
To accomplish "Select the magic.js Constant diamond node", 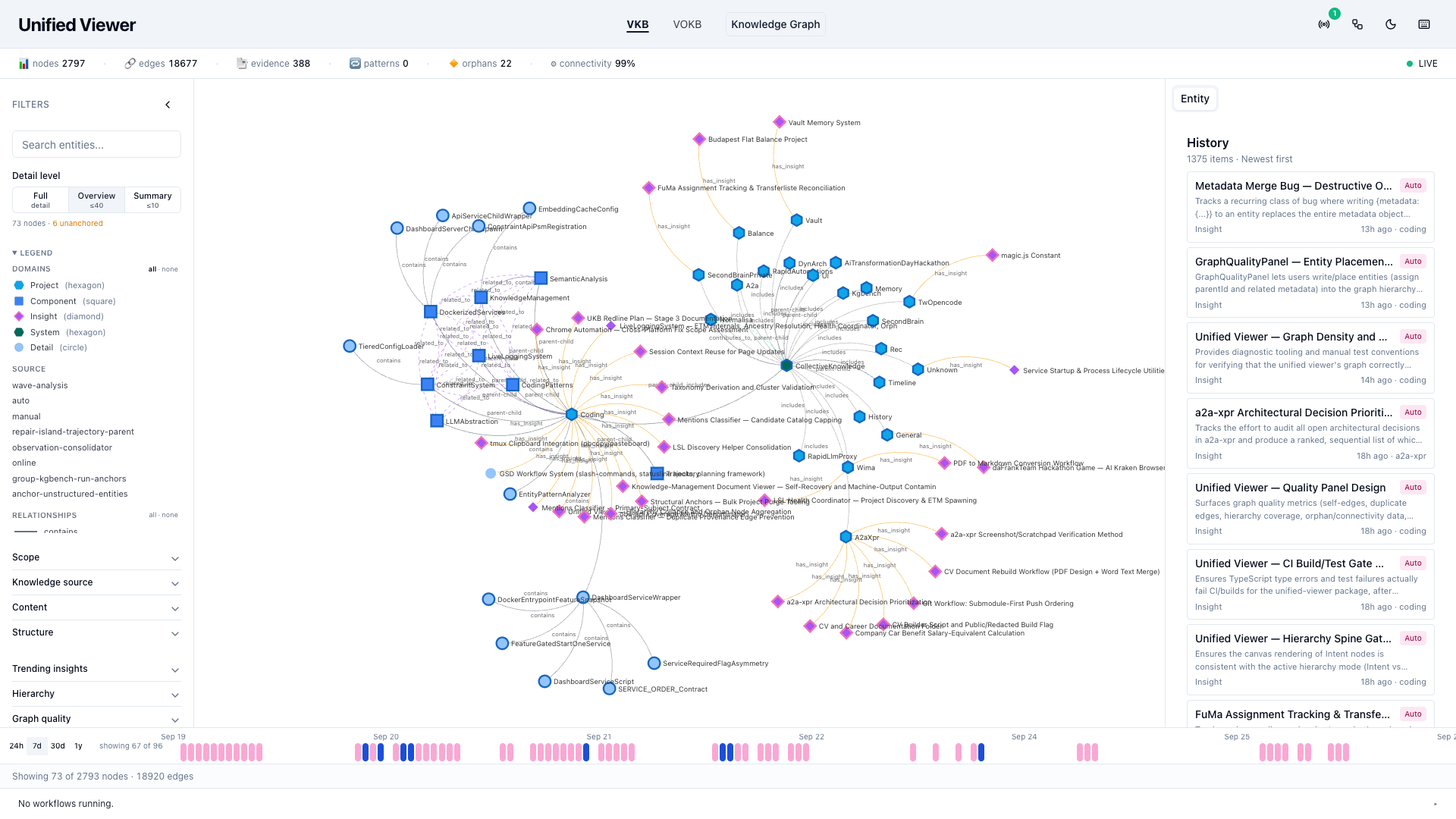I will (x=992, y=255).
